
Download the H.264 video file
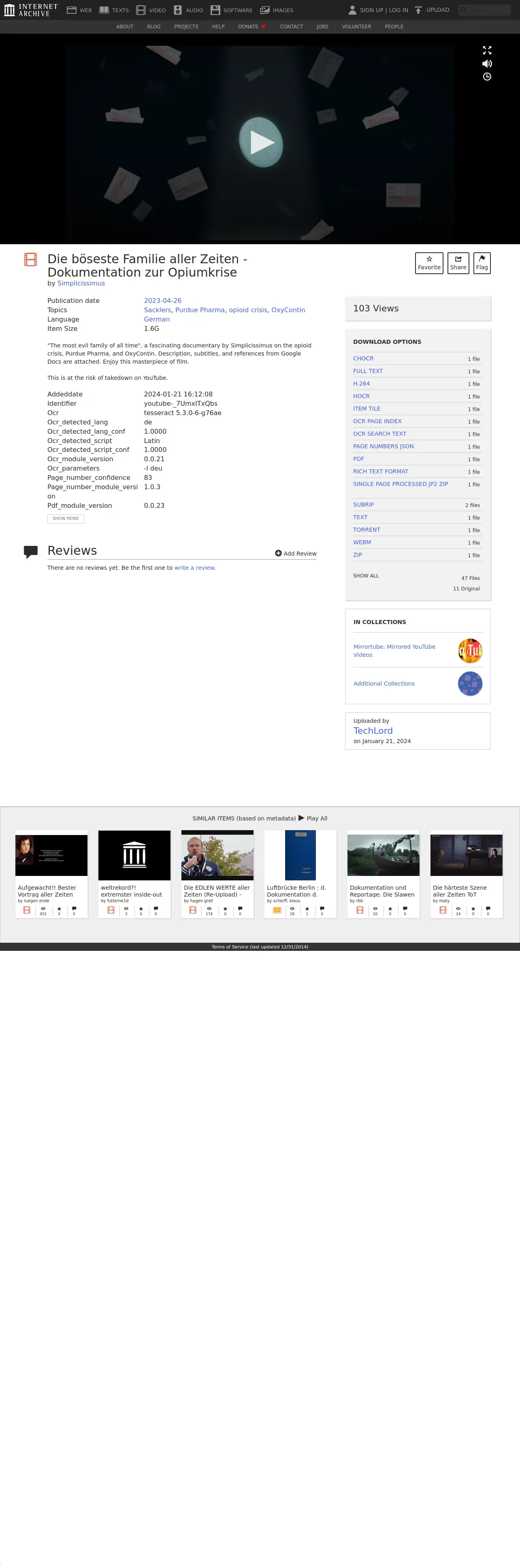tap(362, 384)
